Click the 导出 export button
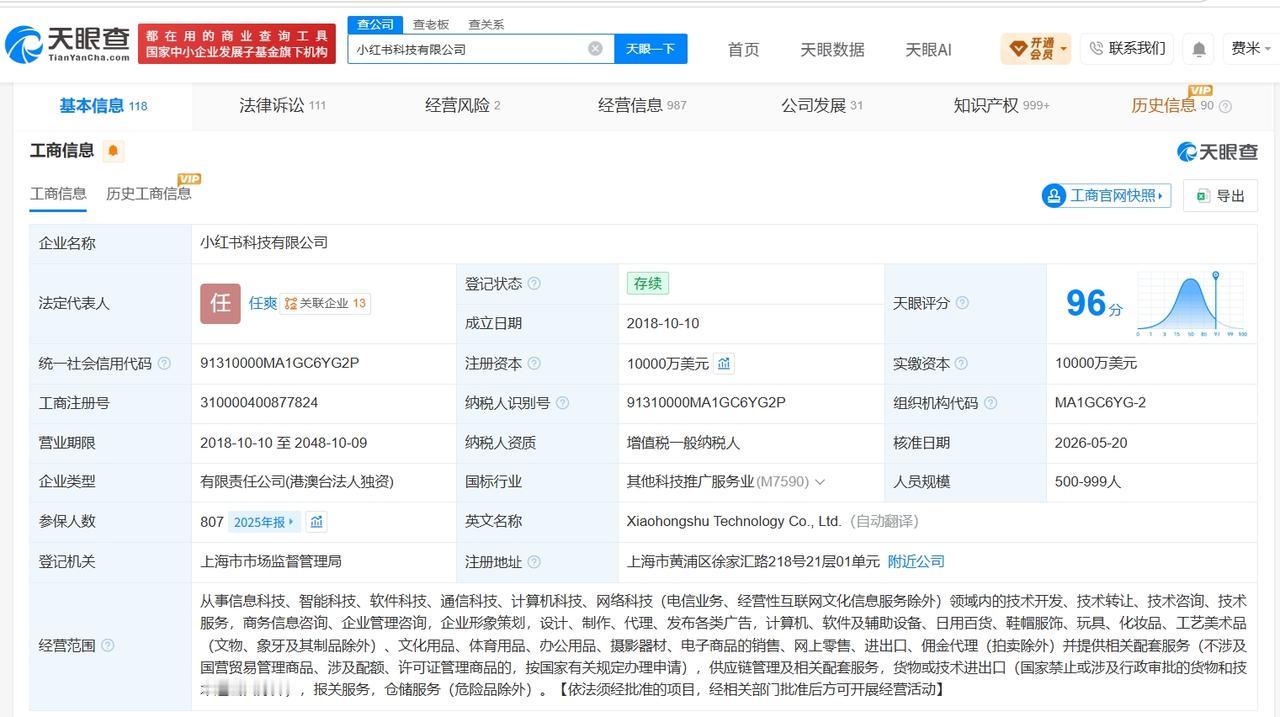Viewport: 1280px width, 717px height. (x=1220, y=196)
